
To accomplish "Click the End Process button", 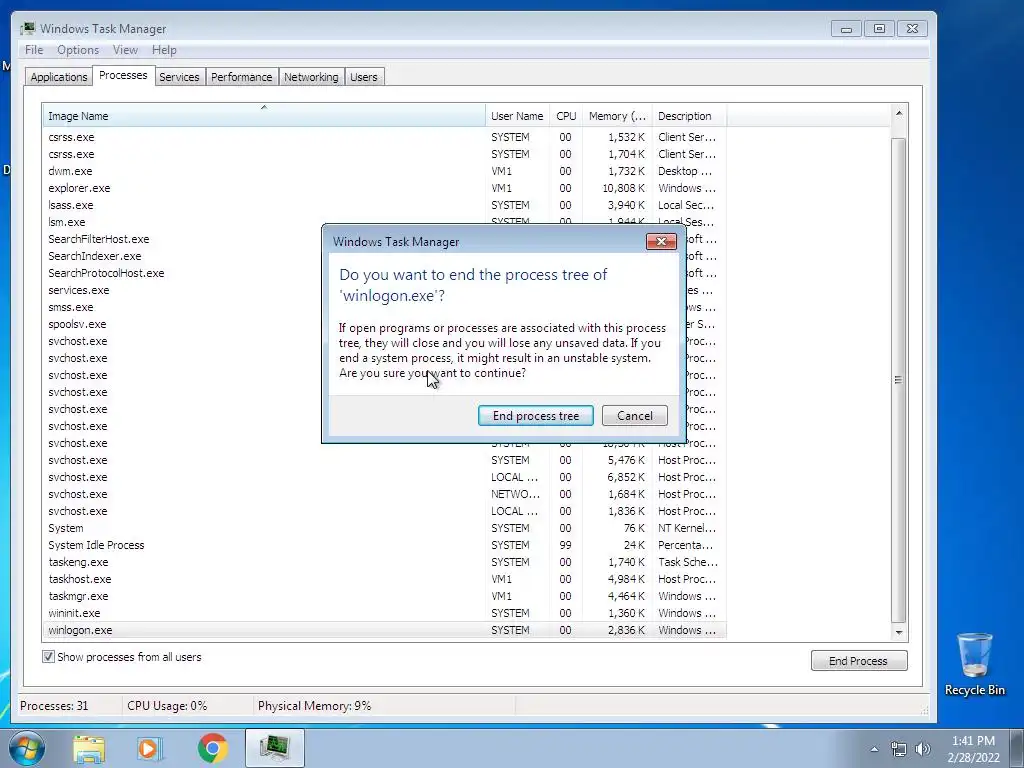I will point(859,661).
